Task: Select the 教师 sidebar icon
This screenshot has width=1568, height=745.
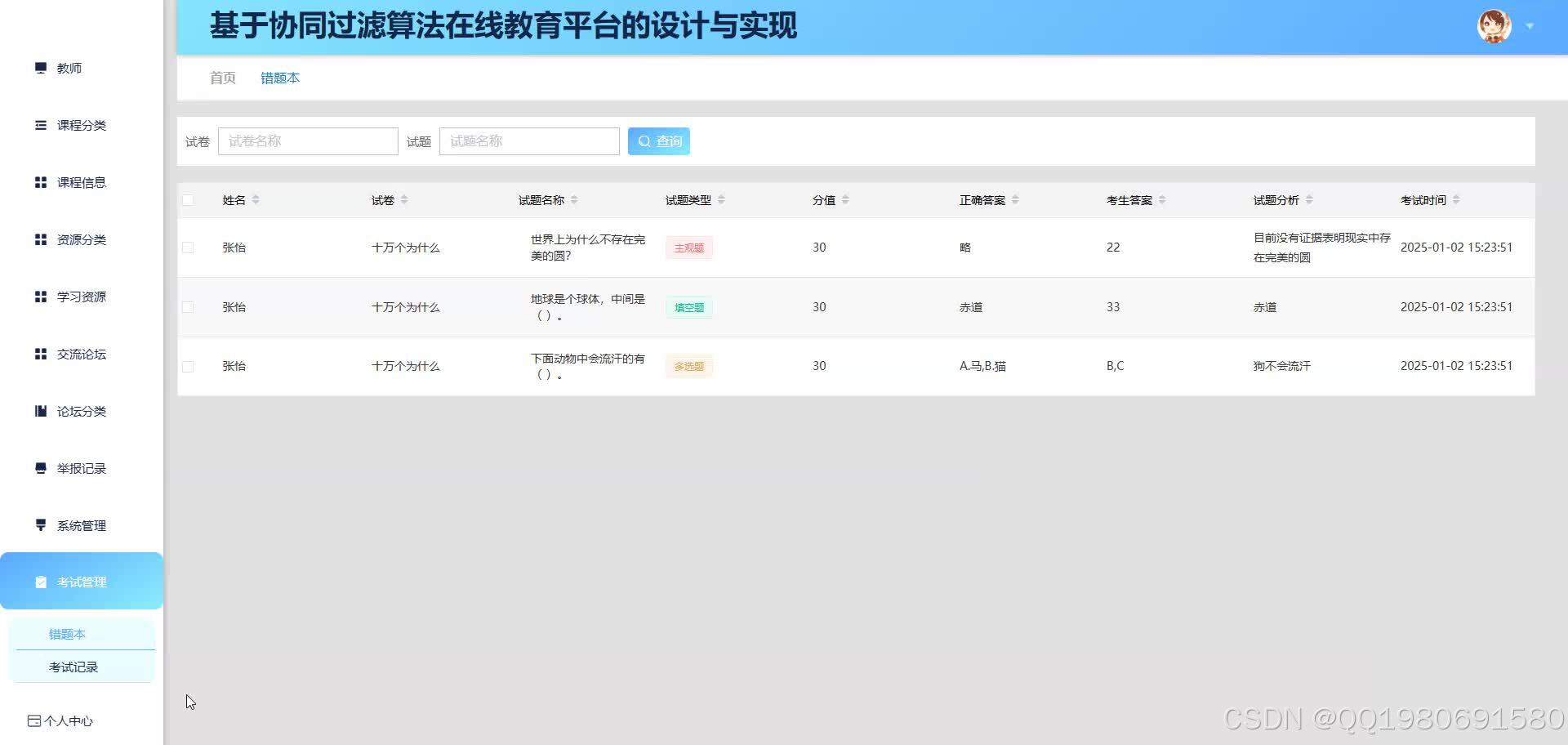Action: (41, 68)
